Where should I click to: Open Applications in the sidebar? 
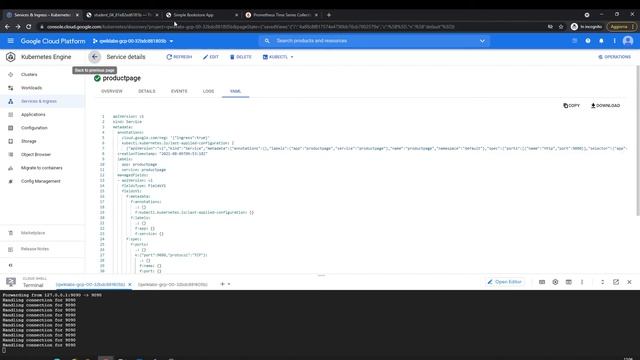[33, 115]
